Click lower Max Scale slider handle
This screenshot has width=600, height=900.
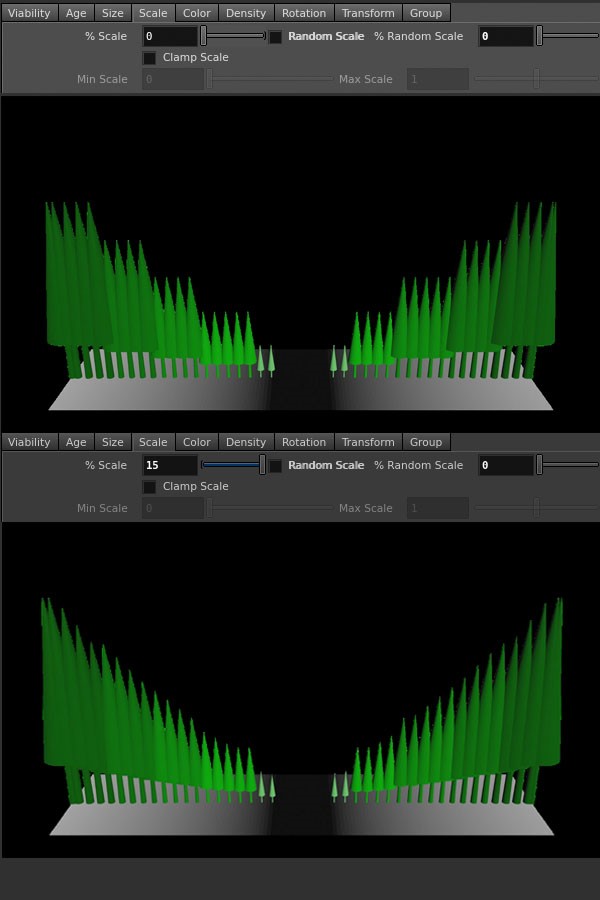pos(536,508)
